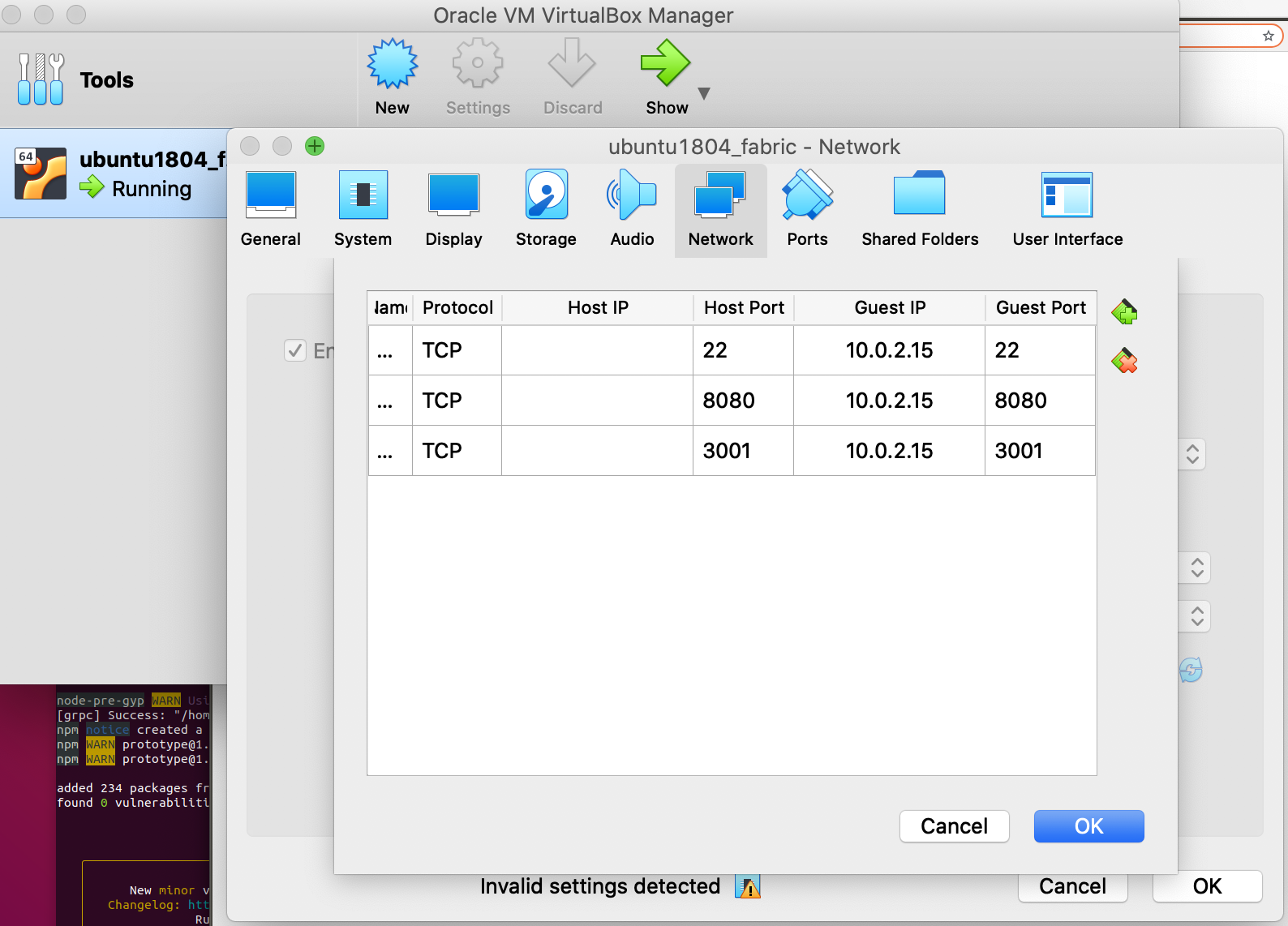
Task: Toggle the Enable Network Adapter checkbox
Action: tap(295, 350)
